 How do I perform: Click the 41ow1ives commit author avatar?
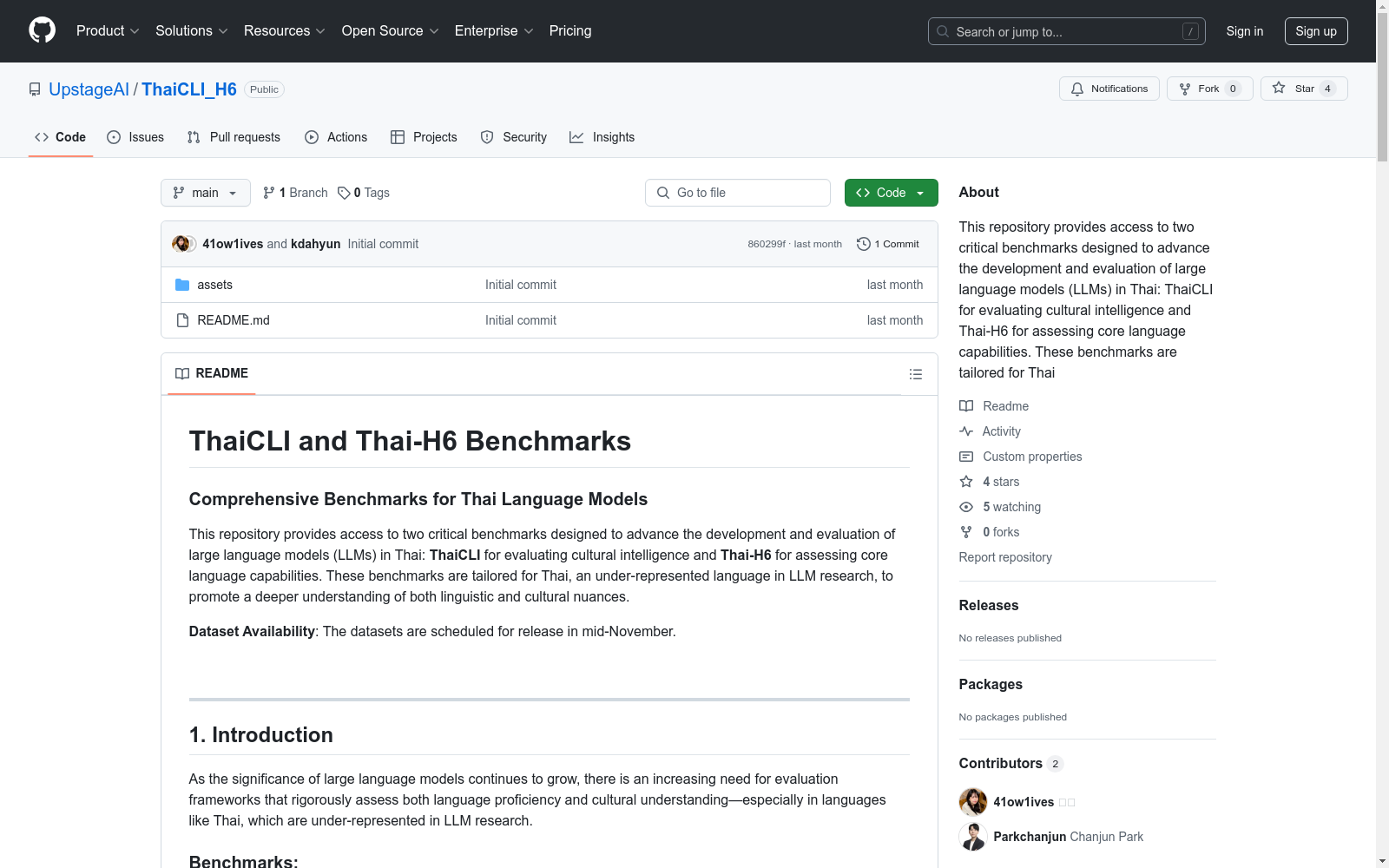[x=181, y=244]
